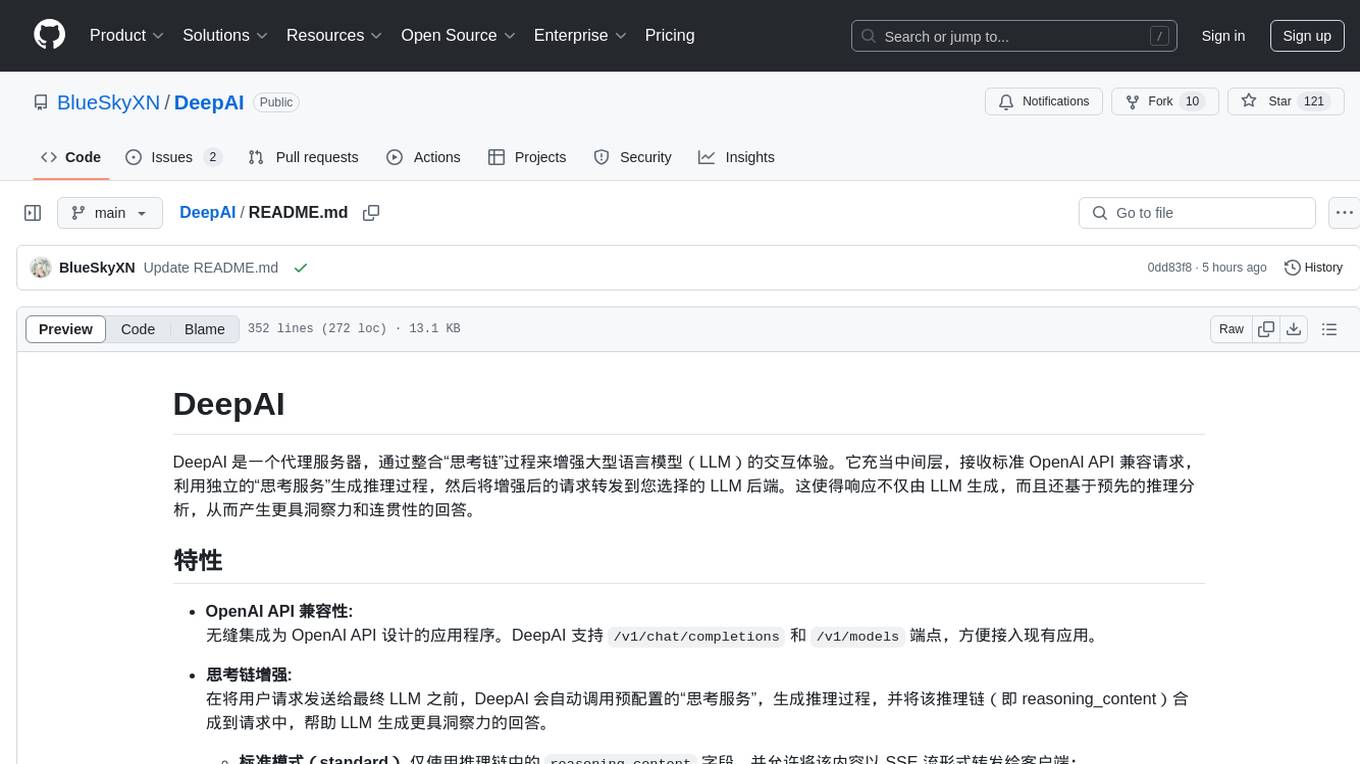Click the Issues counter 2
The width and height of the screenshot is (1360, 764).
[x=212, y=157]
